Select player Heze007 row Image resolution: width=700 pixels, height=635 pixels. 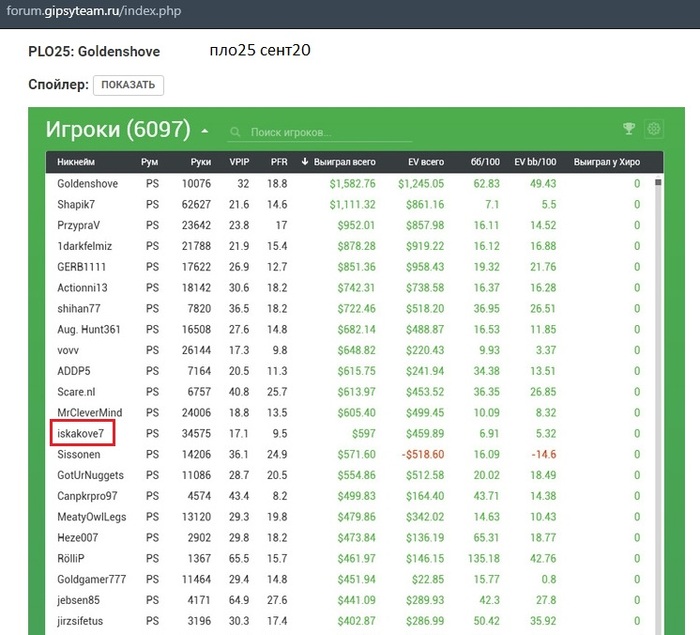tap(349, 538)
